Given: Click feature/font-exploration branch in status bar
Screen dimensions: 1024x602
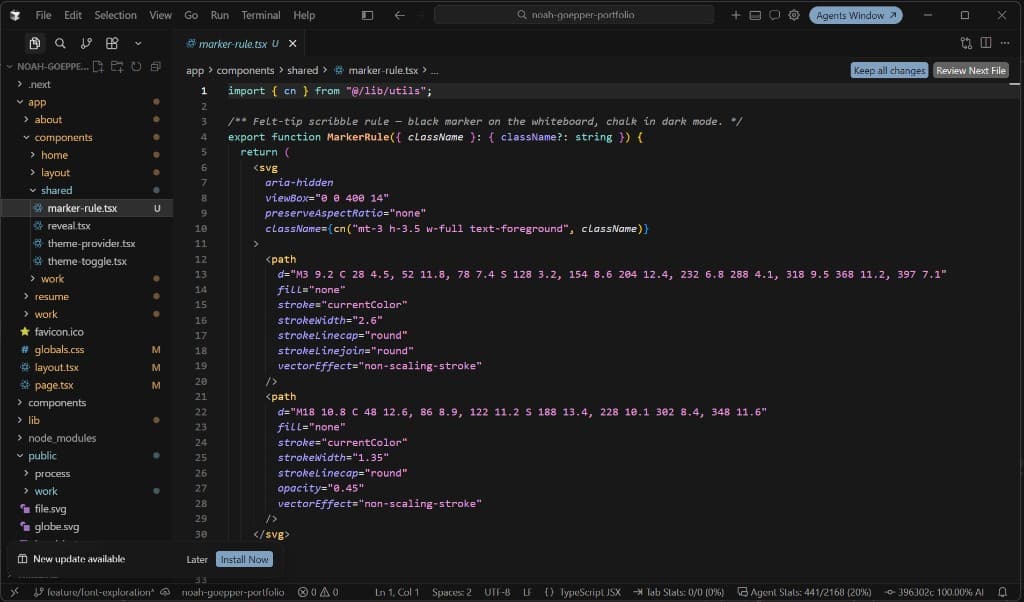Looking at the screenshot, I should [x=94, y=592].
